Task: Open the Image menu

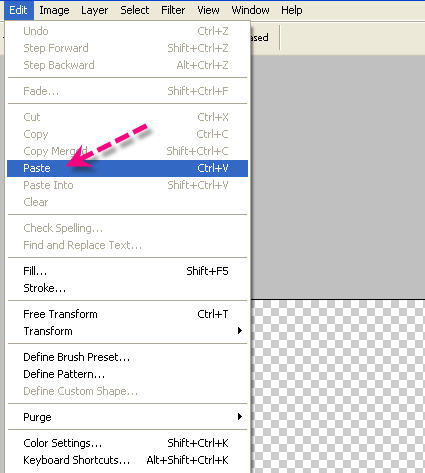Action: point(54,10)
